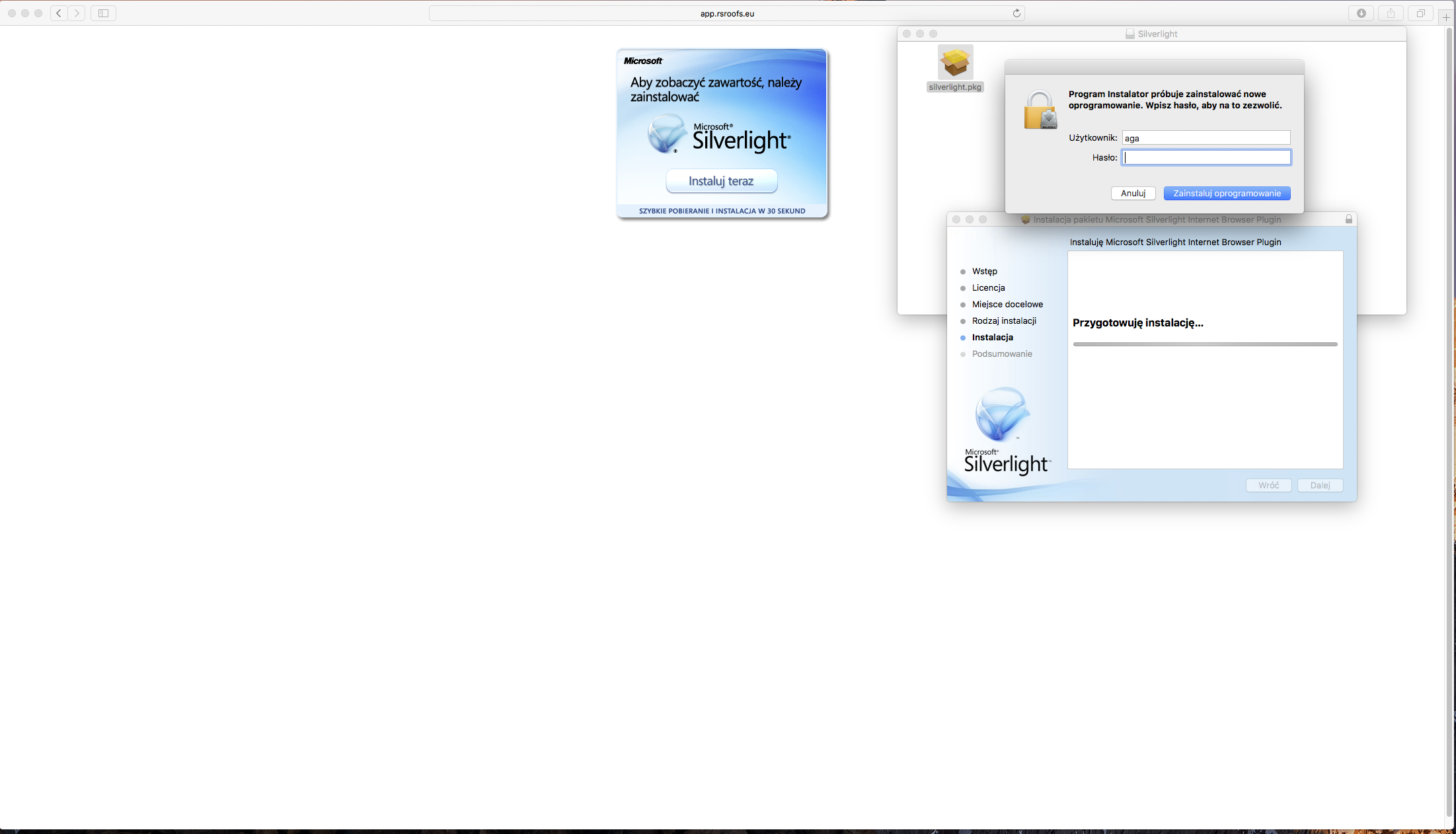Click the installation progress bar

1205,344
